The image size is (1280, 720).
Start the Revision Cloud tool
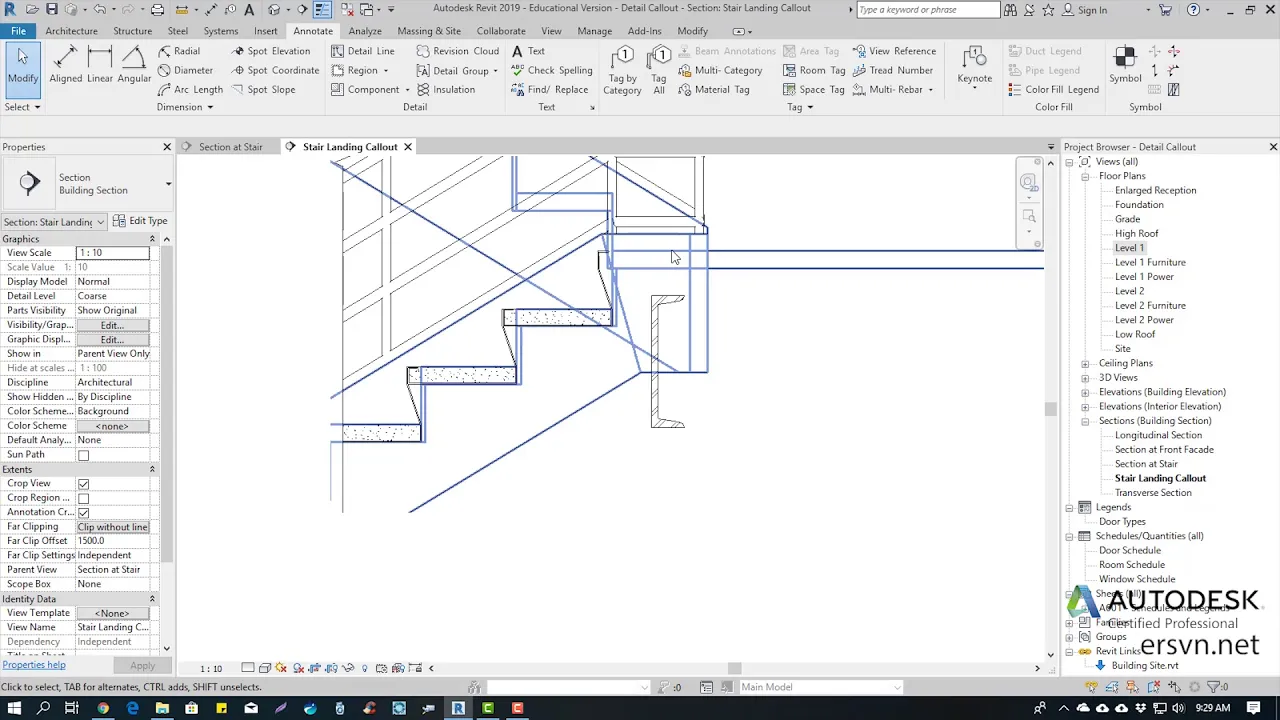(x=457, y=51)
